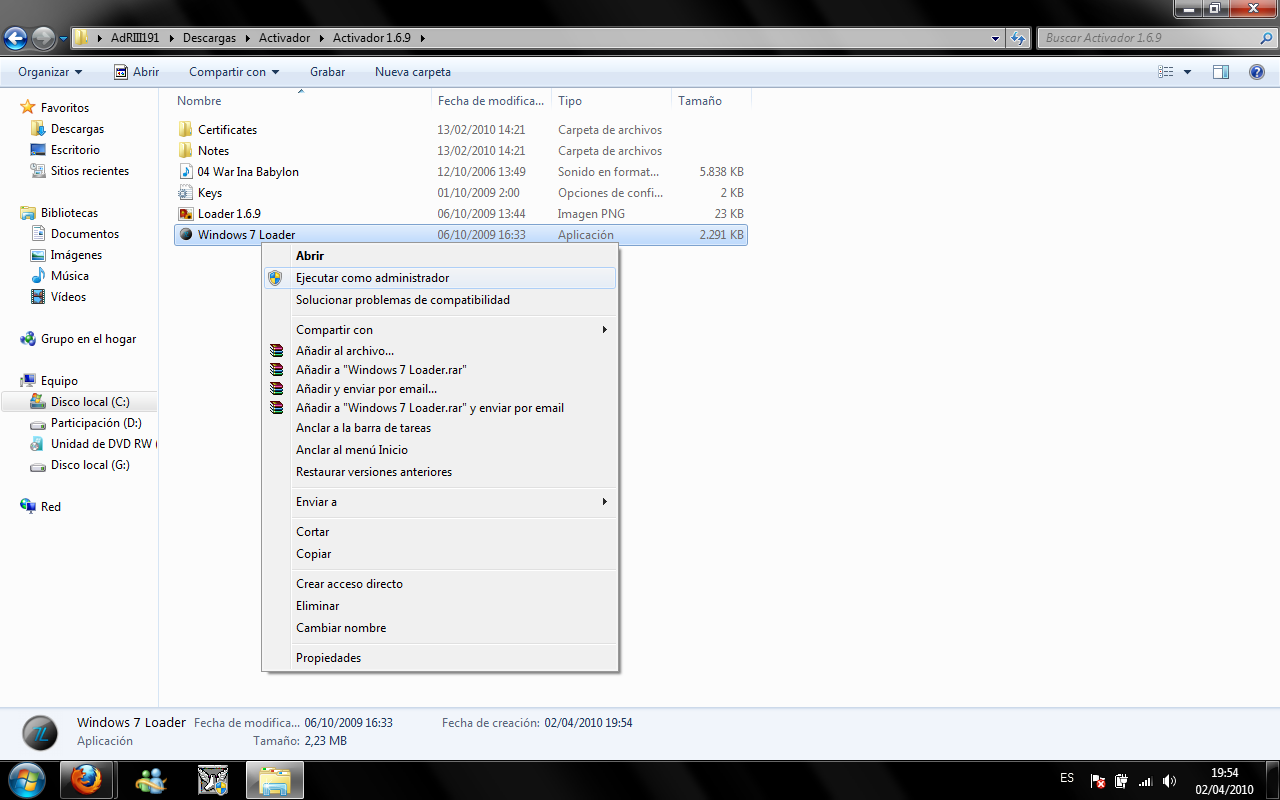Viewport: 1280px width, 800px height.
Task: Launch Firefox from the taskbar
Action: click(x=86, y=780)
